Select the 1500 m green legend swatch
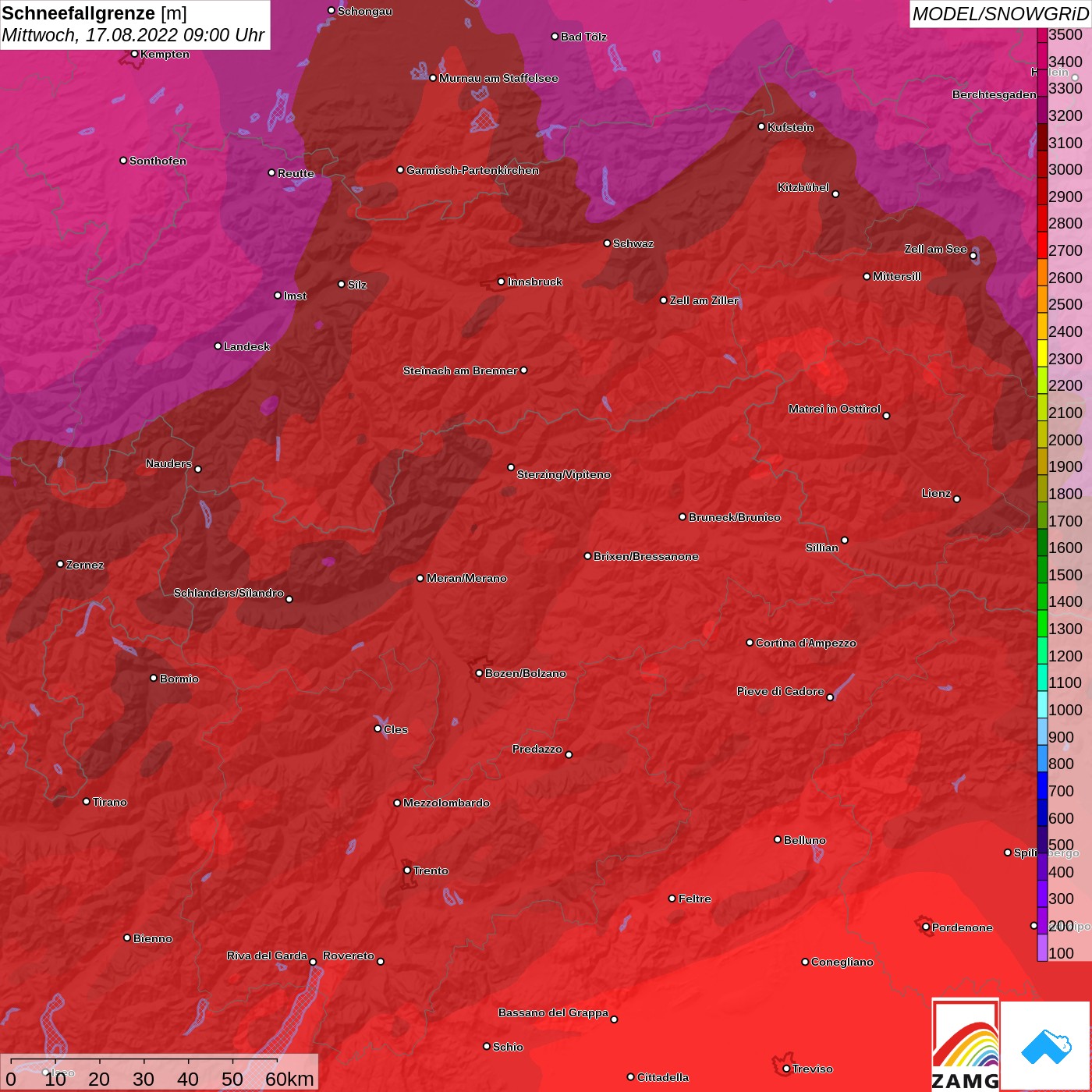Screen dimensions: 1092x1092 [1042, 569]
